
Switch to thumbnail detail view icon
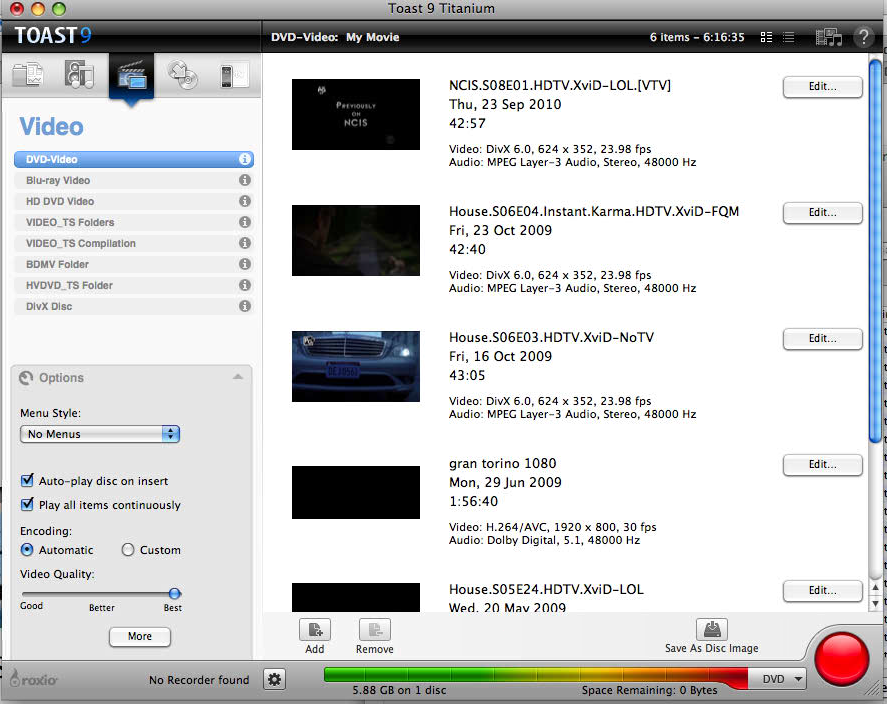point(766,37)
